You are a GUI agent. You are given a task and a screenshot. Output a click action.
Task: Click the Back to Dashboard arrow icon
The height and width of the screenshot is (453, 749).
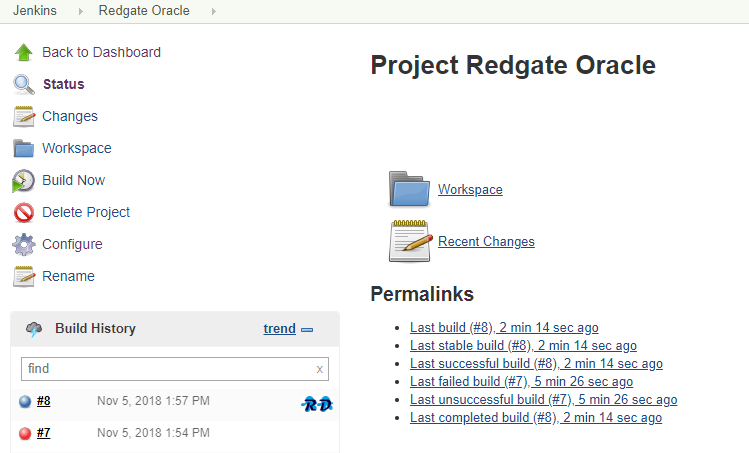(x=24, y=52)
